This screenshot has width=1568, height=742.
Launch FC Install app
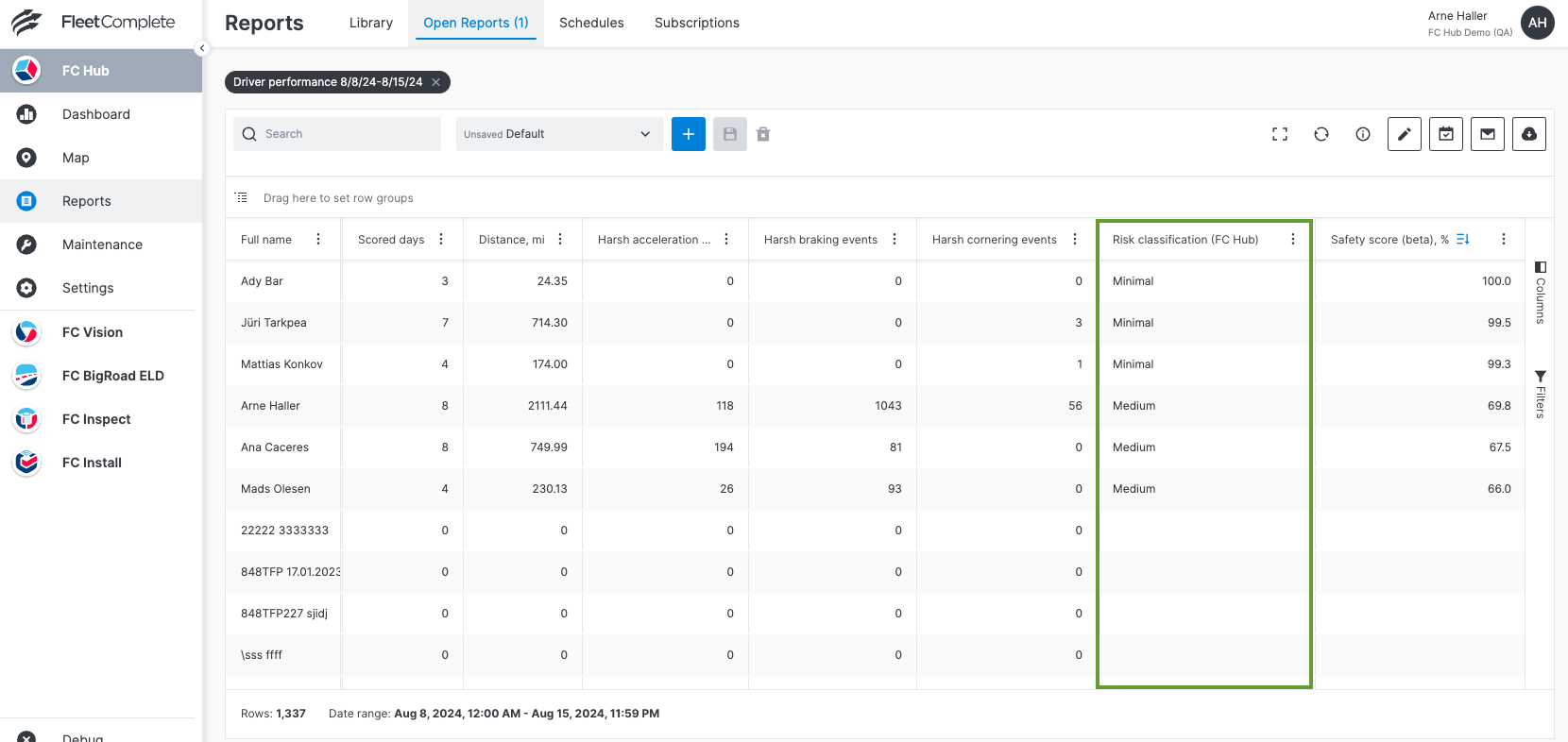click(101, 463)
